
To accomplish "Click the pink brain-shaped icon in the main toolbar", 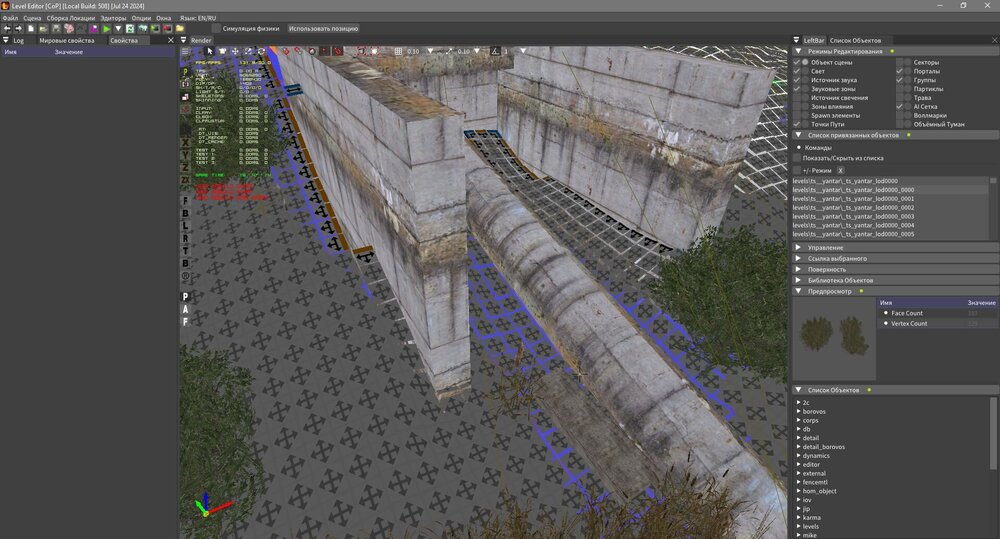I will [x=69, y=29].
